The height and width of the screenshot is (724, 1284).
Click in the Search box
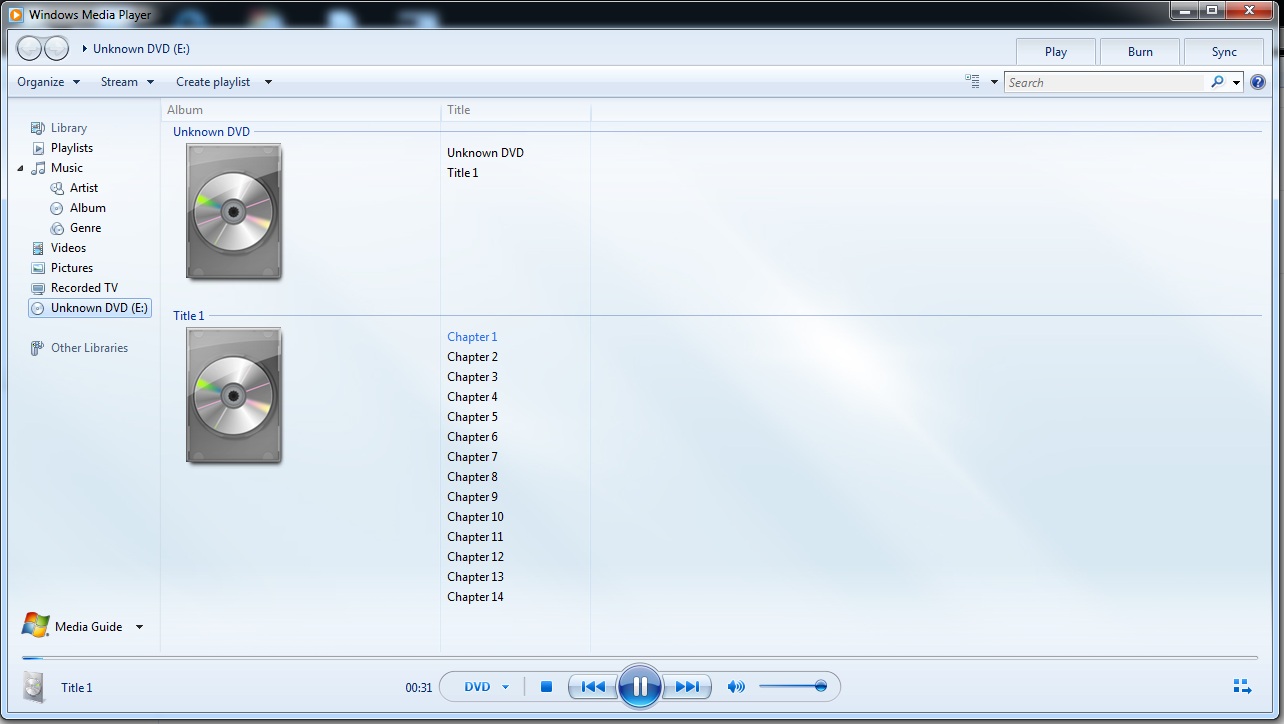click(1106, 82)
